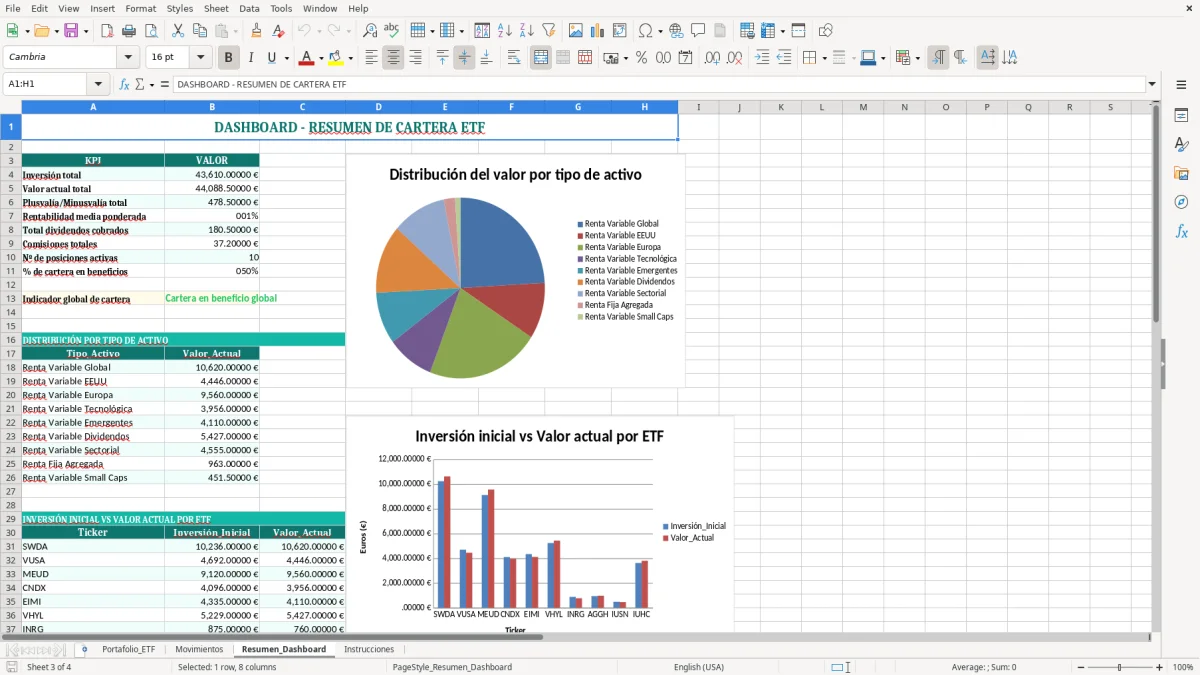This screenshot has height=675, width=1200.
Task: Click the Add Sheet button beside the tabs
Action: tap(84, 649)
